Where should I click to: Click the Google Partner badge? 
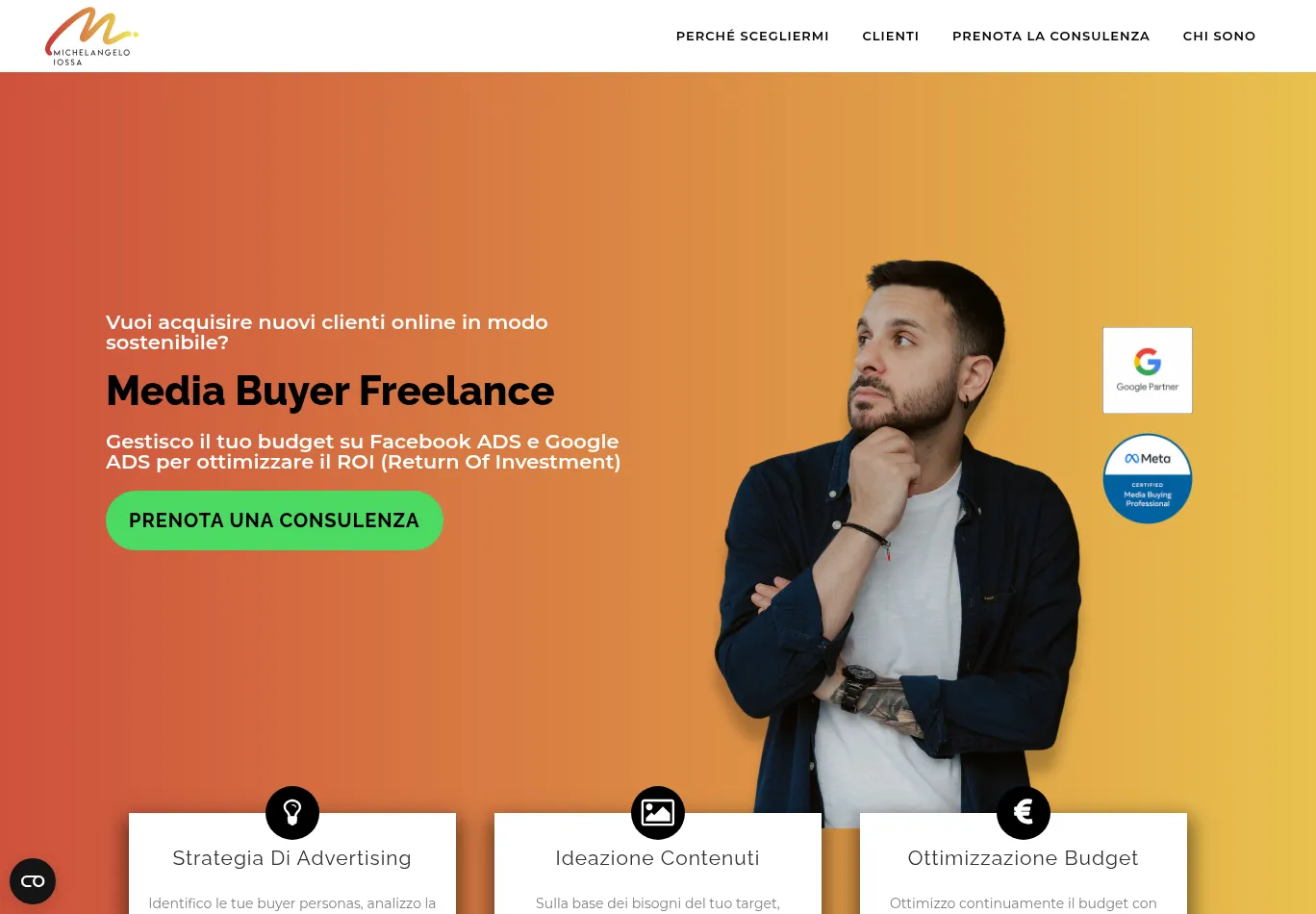1148,370
